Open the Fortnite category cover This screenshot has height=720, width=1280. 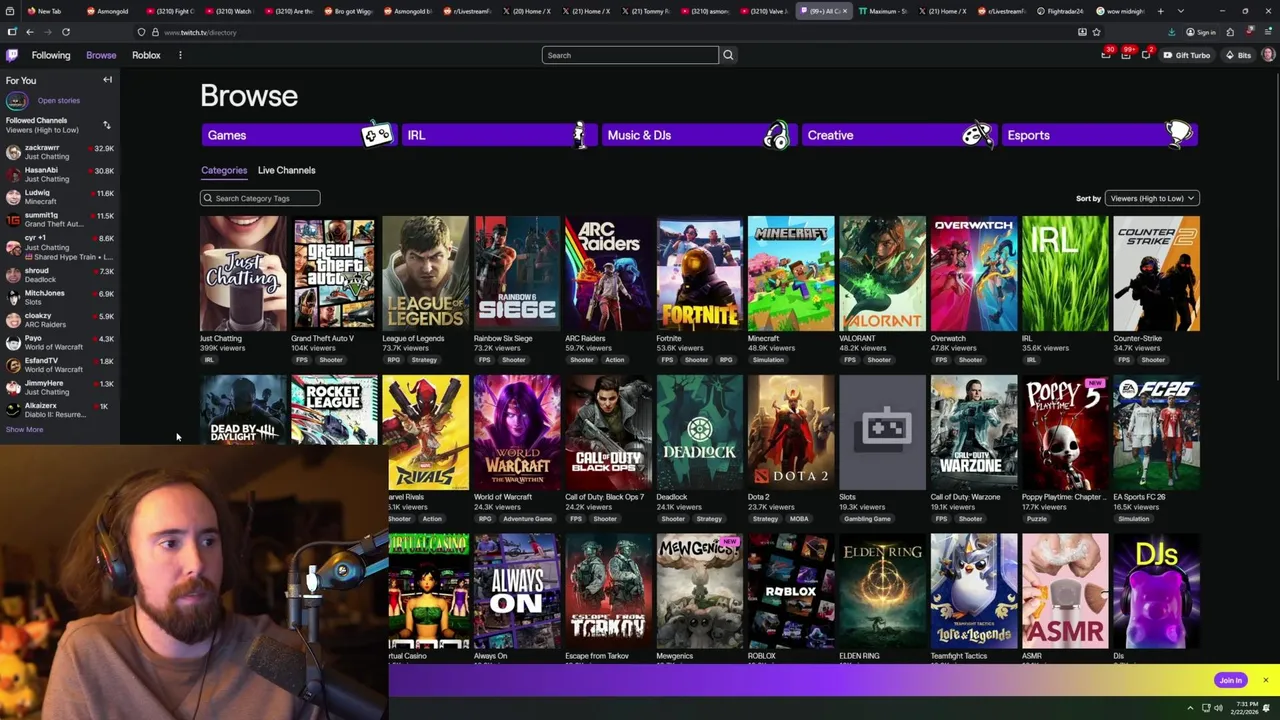pos(699,273)
